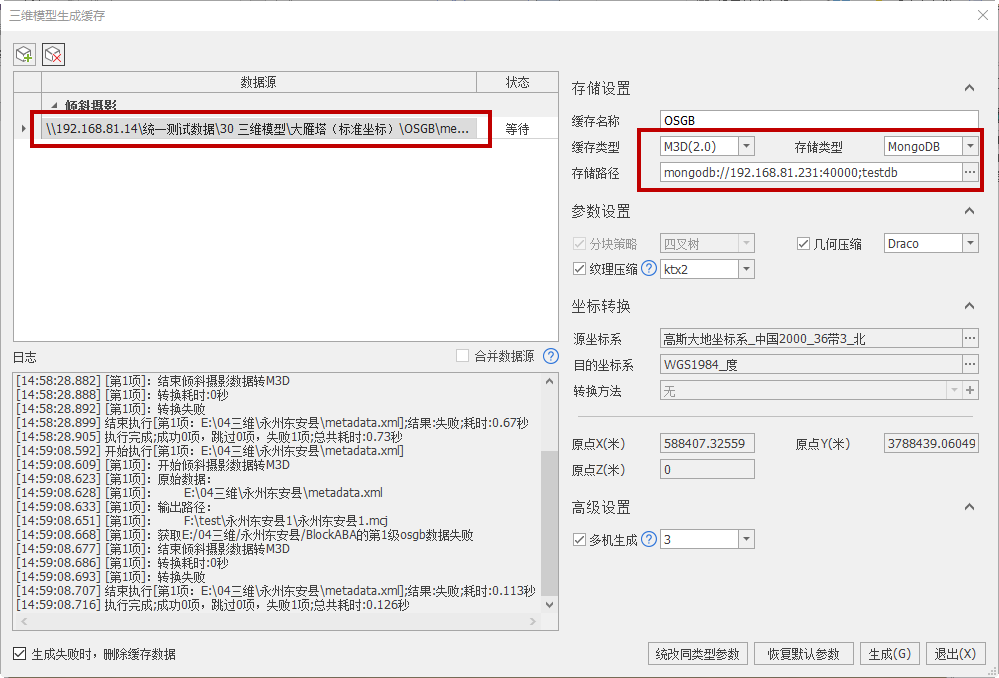Click the 缓存名称 input field

click(818, 120)
